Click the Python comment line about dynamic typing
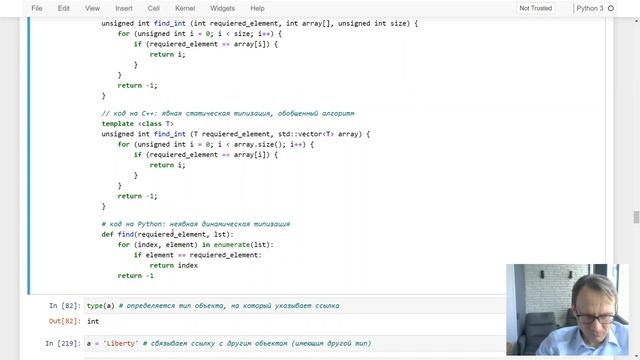This screenshot has width=640, height=360. (x=196, y=224)
